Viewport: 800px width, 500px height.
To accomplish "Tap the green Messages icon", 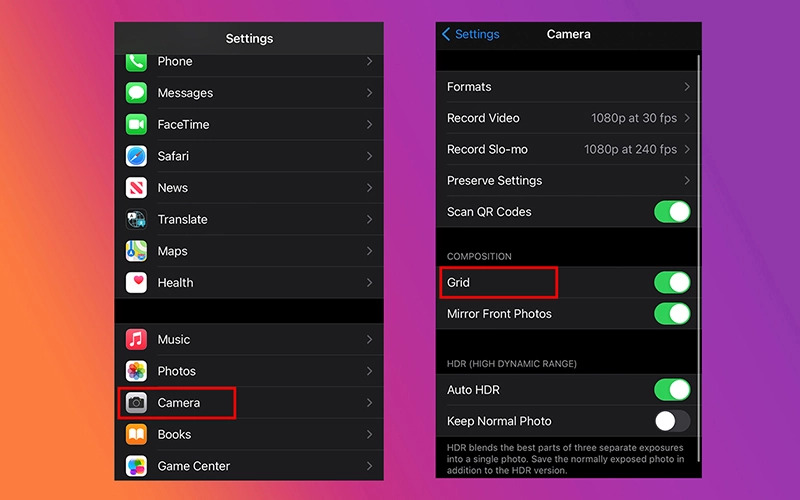I will (136, 93).
